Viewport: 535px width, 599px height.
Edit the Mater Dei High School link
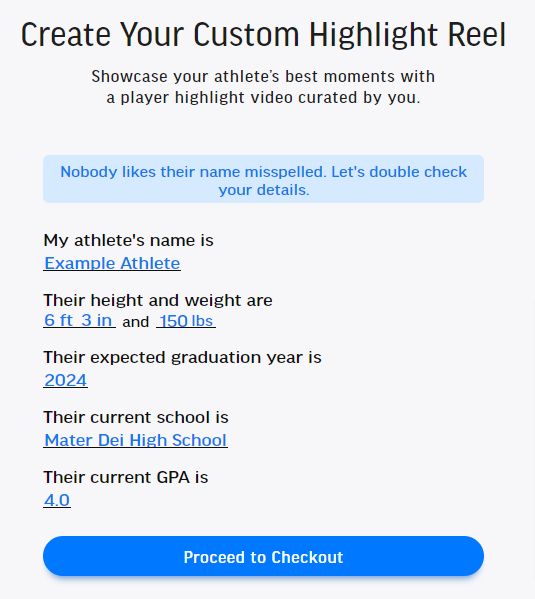[135, 440]
